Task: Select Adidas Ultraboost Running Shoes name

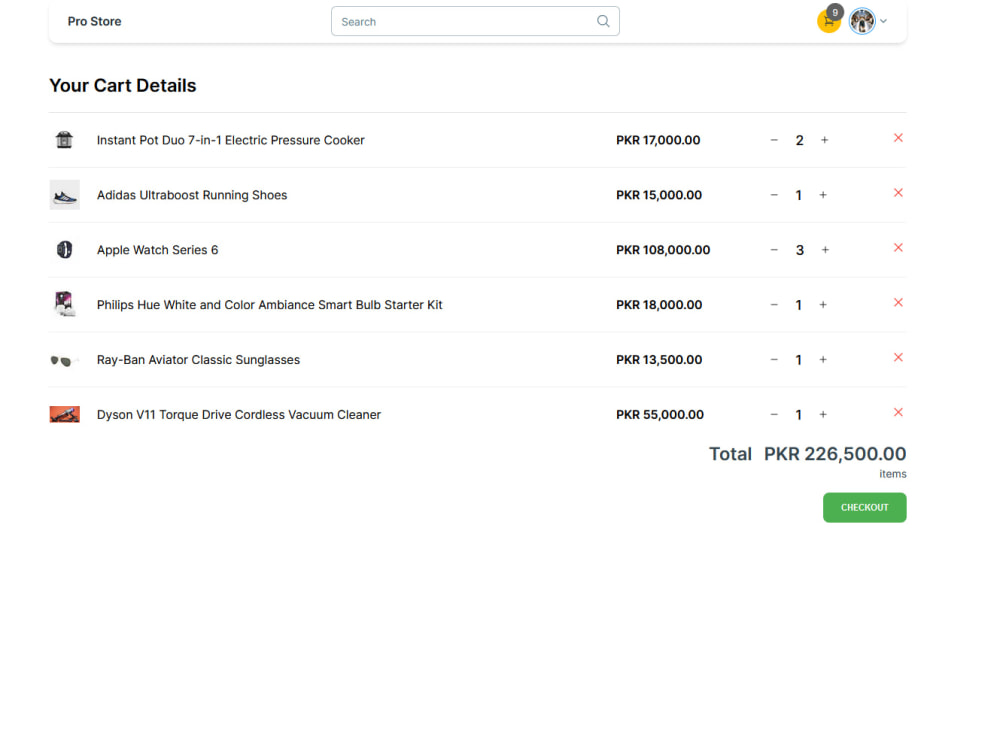Action: click(x=192, y=195)
